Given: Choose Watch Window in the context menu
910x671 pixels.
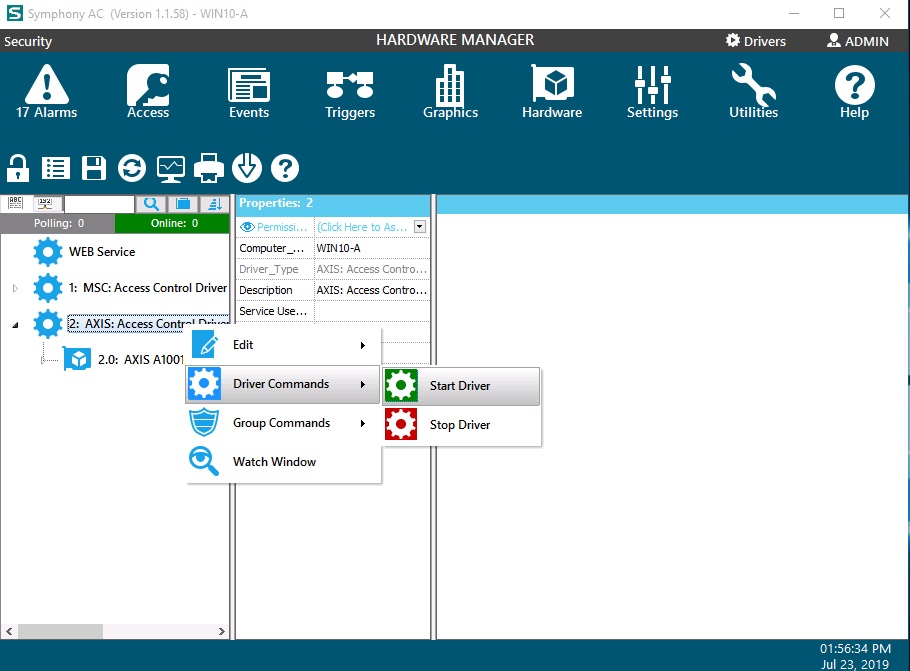Looking at the screenshot, I should click(x=283, y=461).
